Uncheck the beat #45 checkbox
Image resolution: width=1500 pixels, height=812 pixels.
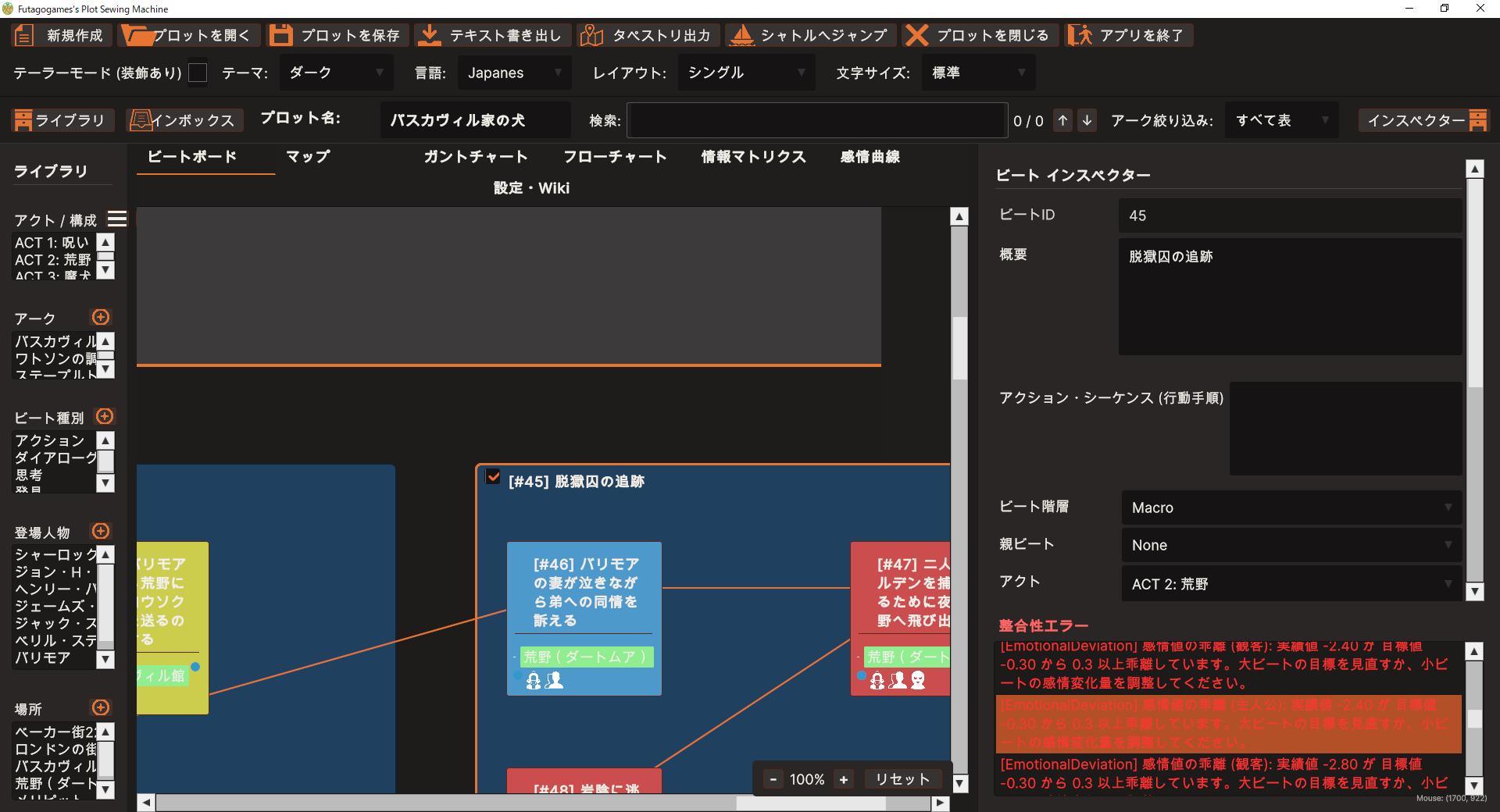point(493,476)
